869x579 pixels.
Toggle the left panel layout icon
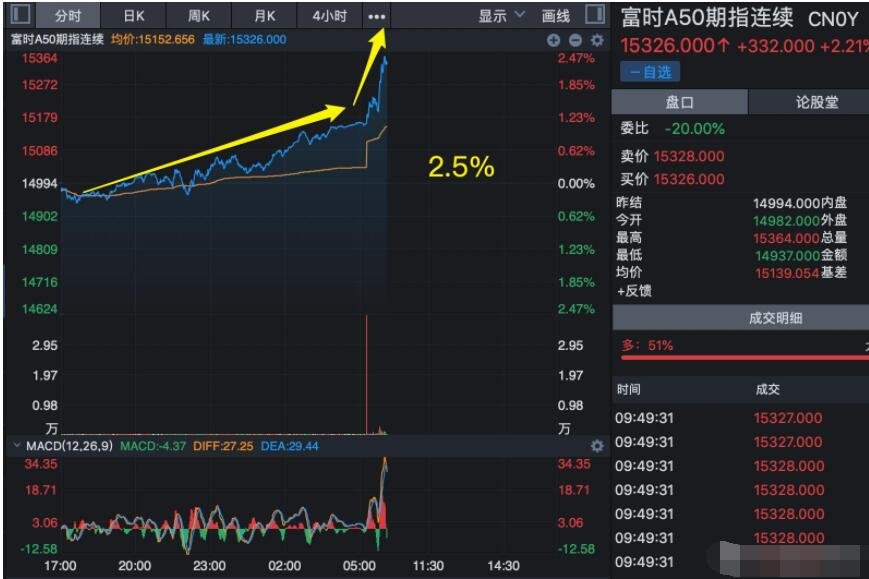(x=20, y=14)
